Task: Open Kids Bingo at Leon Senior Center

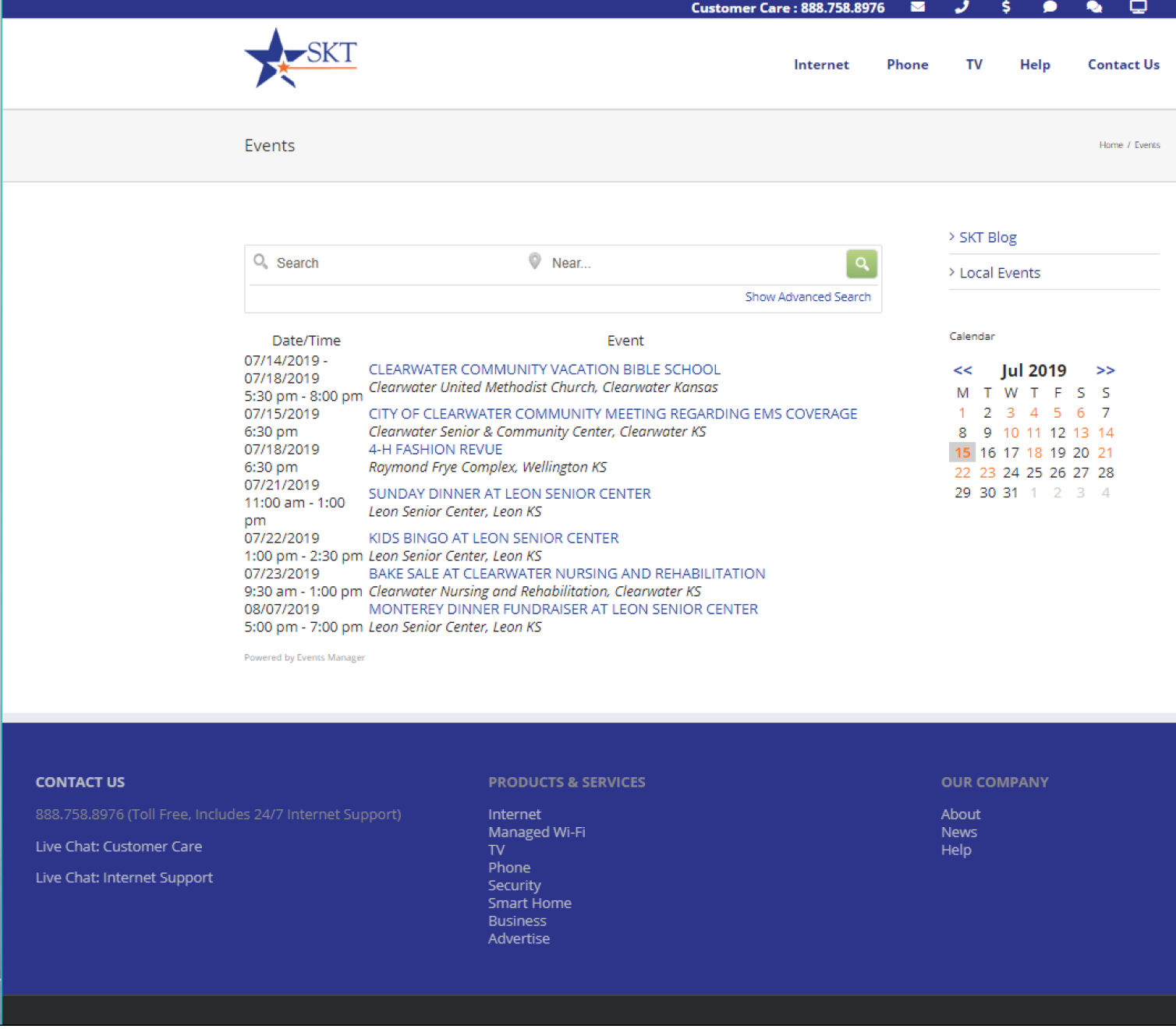Action: (x=493, y=538)
